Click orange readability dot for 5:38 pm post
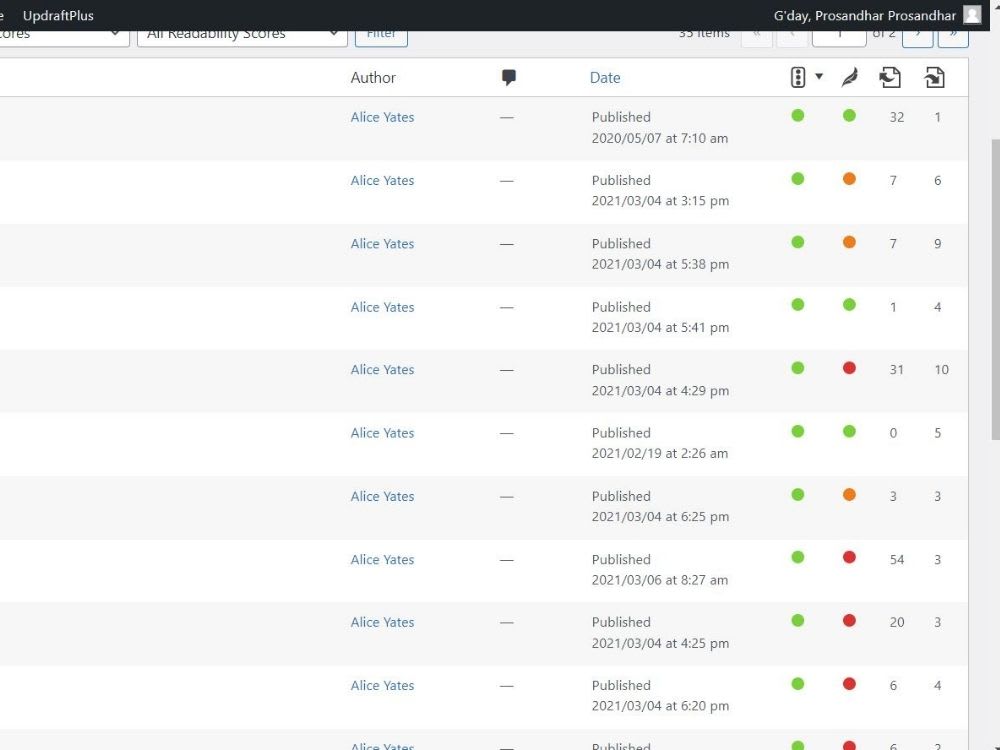Viewport: 1000px width, 750px height. tap(849, 242)
